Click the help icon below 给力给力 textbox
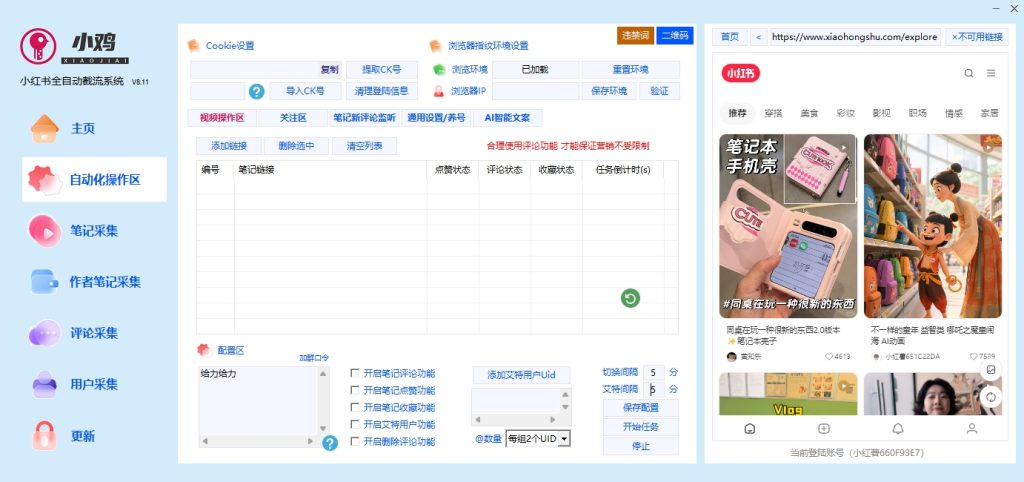 [330, 443]
